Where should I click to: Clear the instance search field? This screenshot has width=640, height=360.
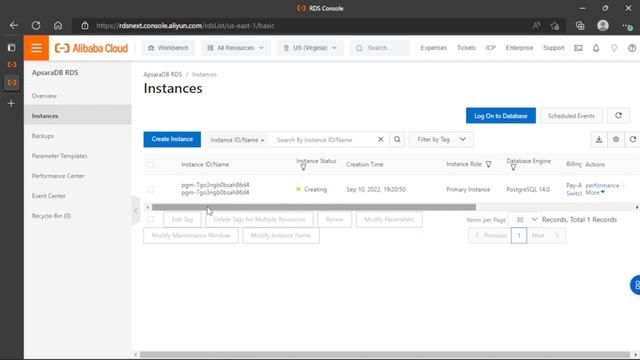point(380,140)
